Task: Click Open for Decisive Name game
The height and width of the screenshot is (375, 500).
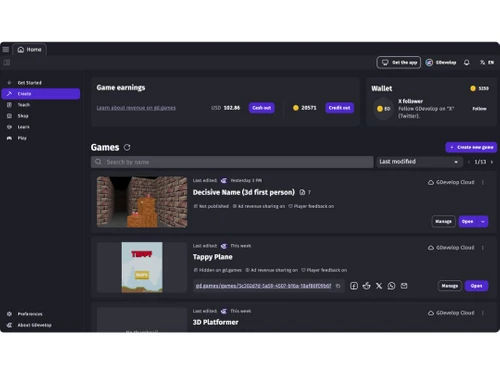Action: (467, 221)
